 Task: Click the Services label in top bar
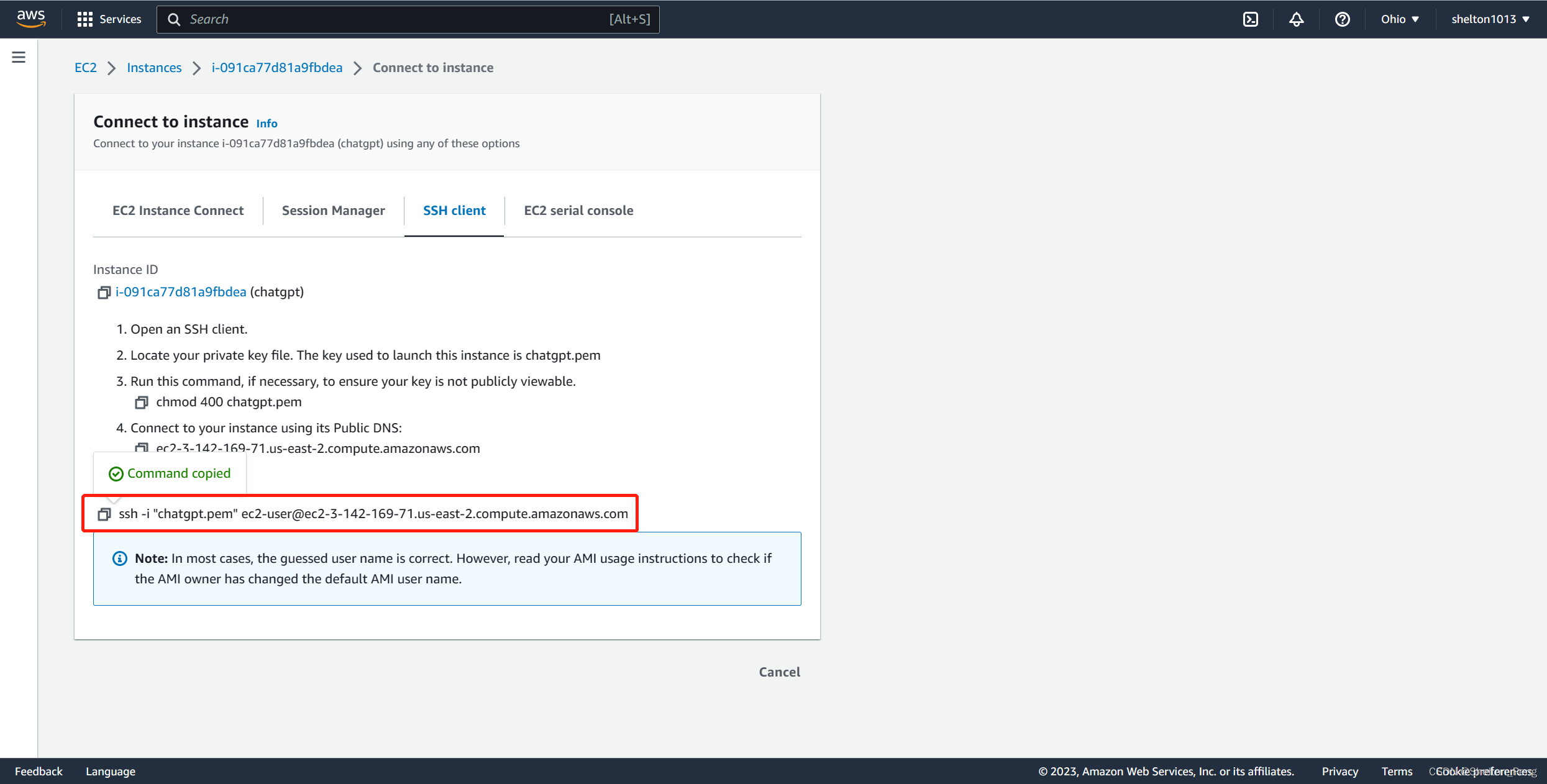[121, 19]
